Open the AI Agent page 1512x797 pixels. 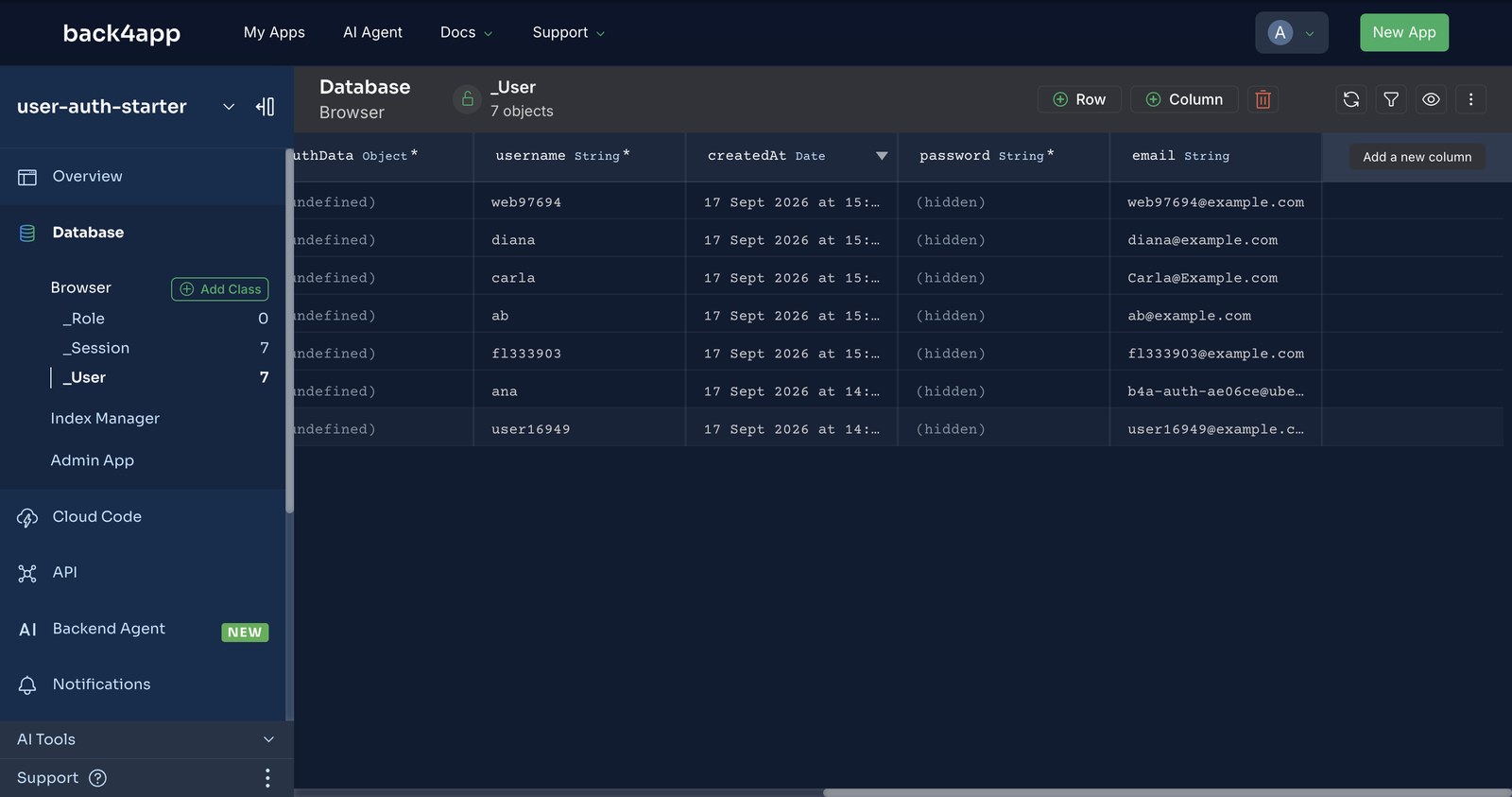click(x=372, y=32)
